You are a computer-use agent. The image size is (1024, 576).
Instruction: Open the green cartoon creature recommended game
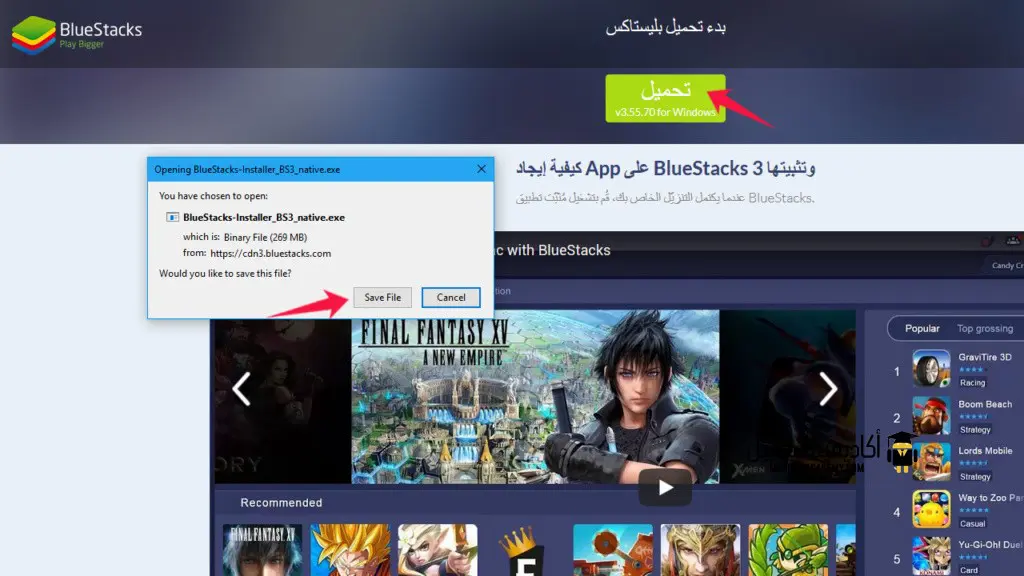[x=788, y=550]
